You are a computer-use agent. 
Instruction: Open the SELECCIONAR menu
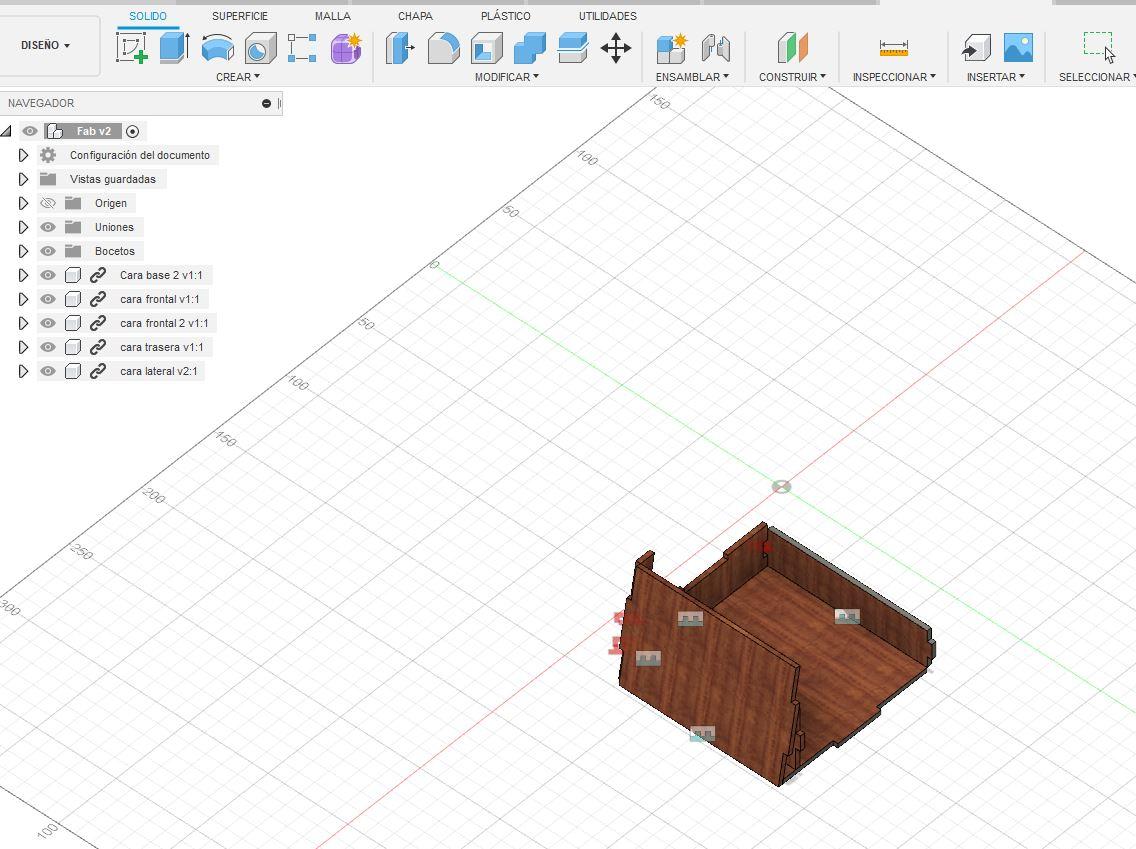(1096, 77)
